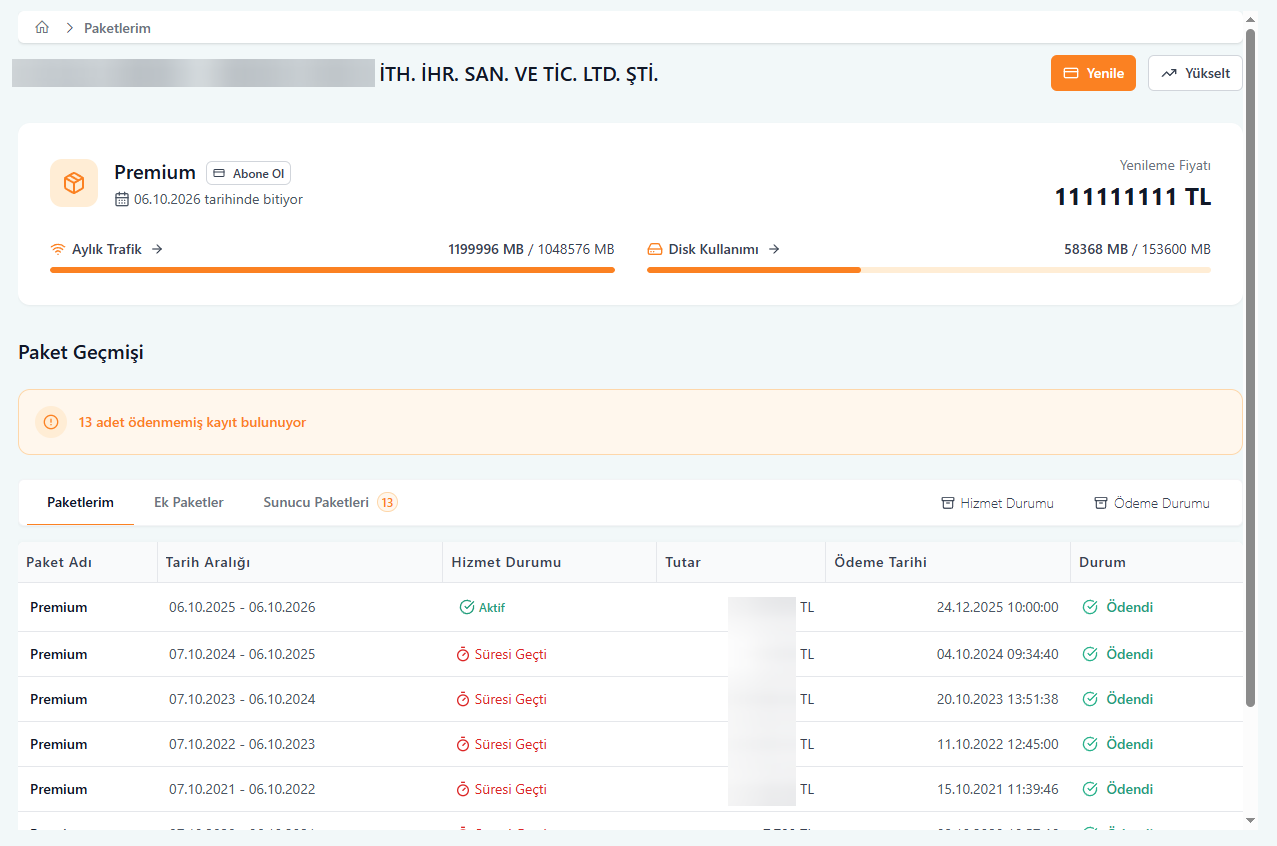Open the Ödeme Durumu filter
This screenshot has height=846, width=1277.
click(1151, 503)
